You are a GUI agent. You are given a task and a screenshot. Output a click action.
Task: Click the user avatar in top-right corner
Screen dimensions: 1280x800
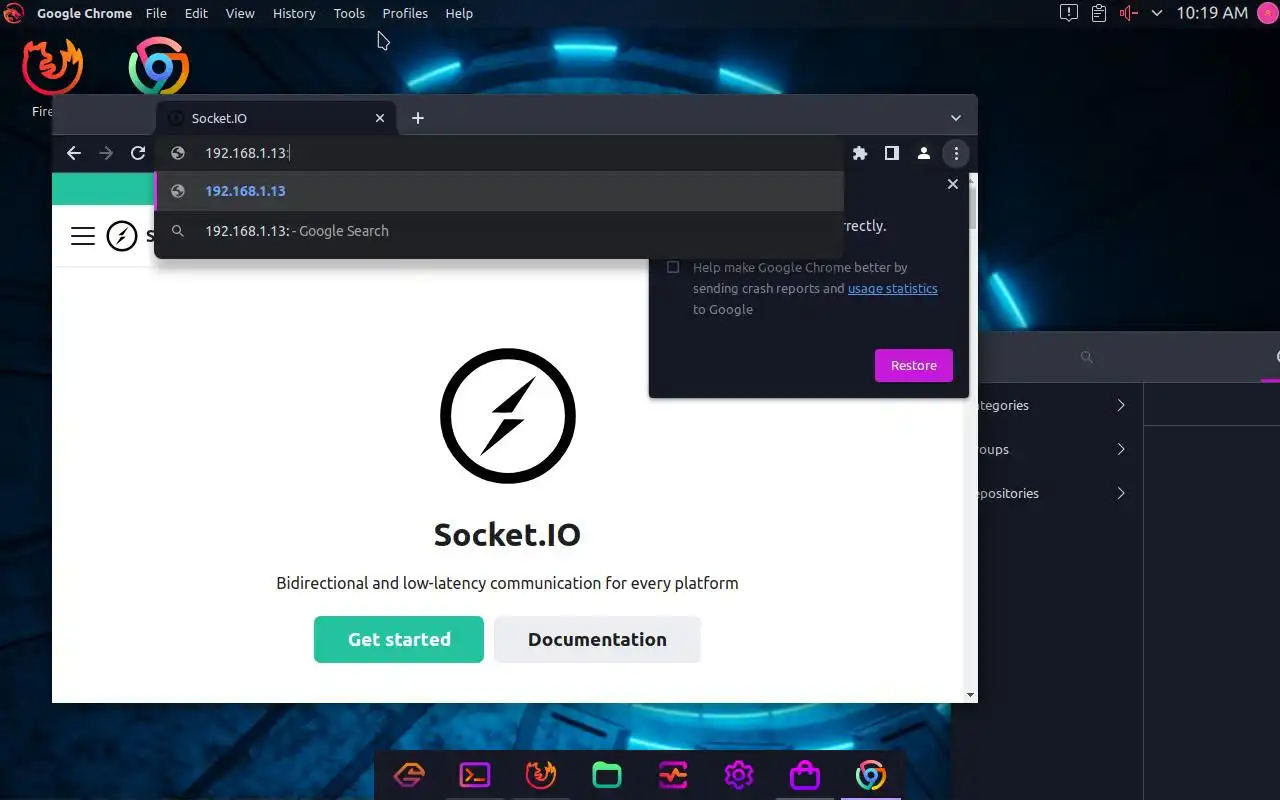click(x=1267, y=13)
